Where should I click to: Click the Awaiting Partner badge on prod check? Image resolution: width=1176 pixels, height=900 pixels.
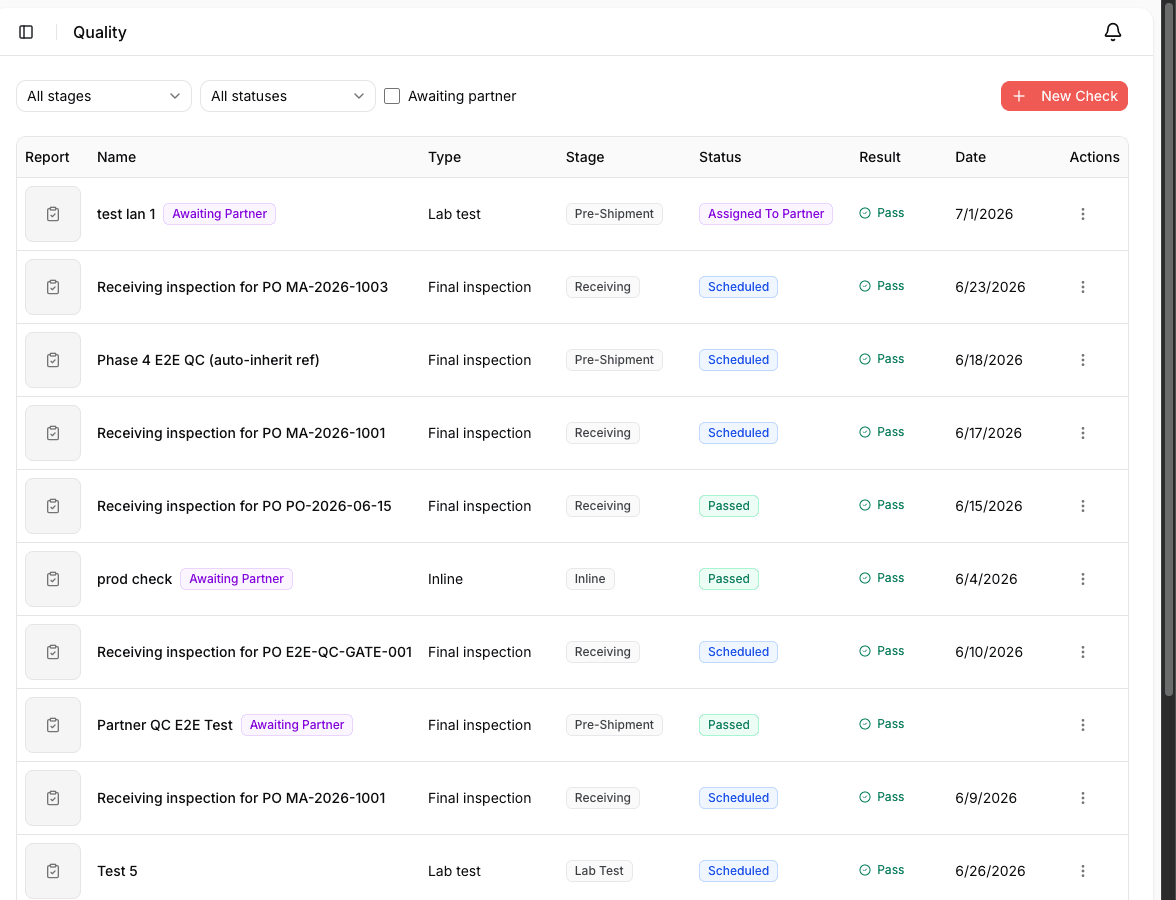(236, 579)
